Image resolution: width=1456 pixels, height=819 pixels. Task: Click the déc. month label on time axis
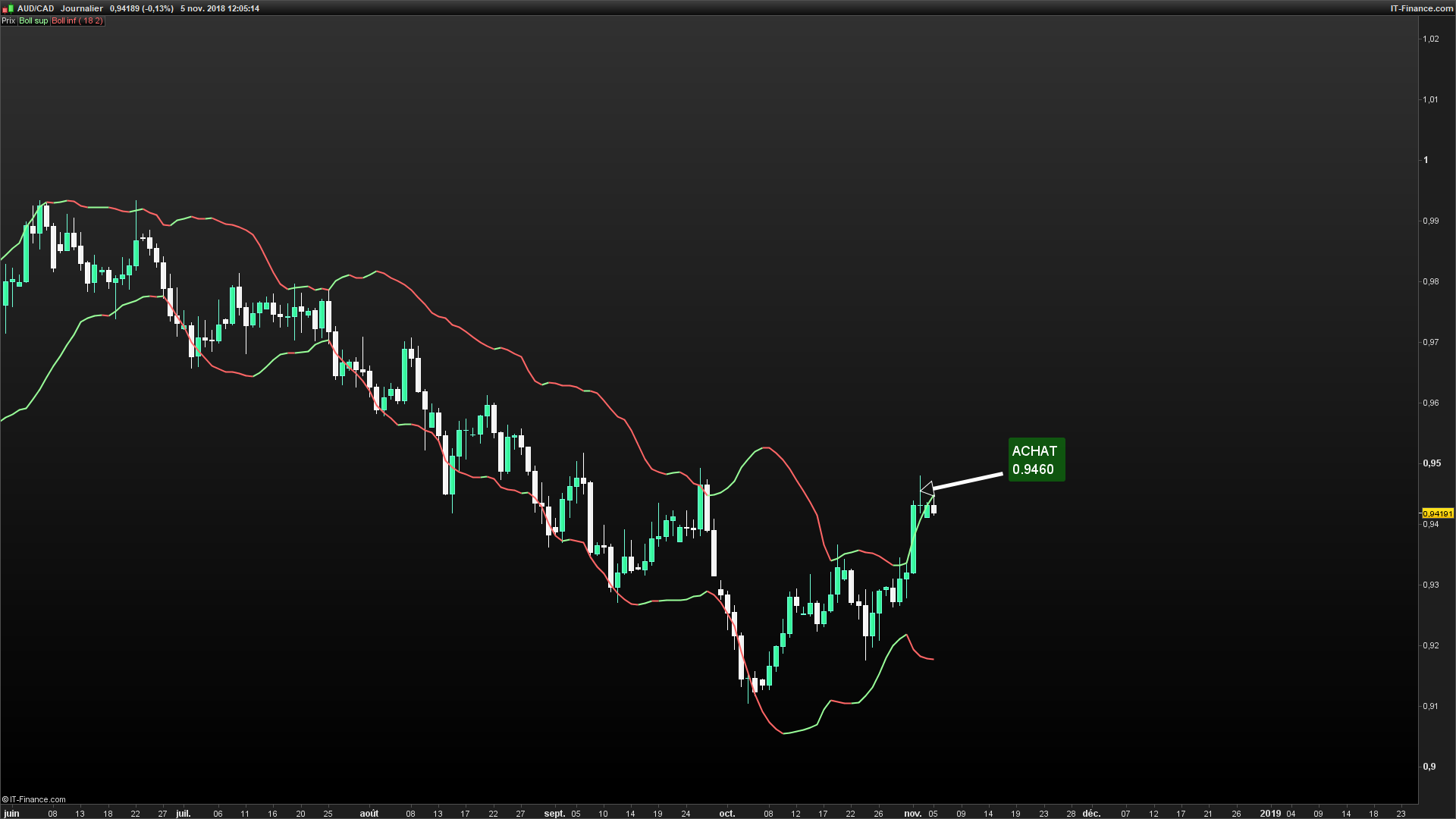pyautogui.click(x=1091, y=813)
